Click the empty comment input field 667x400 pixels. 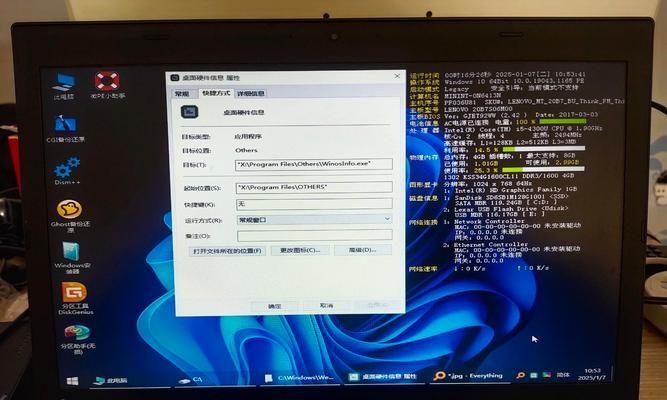coord(315,235)
